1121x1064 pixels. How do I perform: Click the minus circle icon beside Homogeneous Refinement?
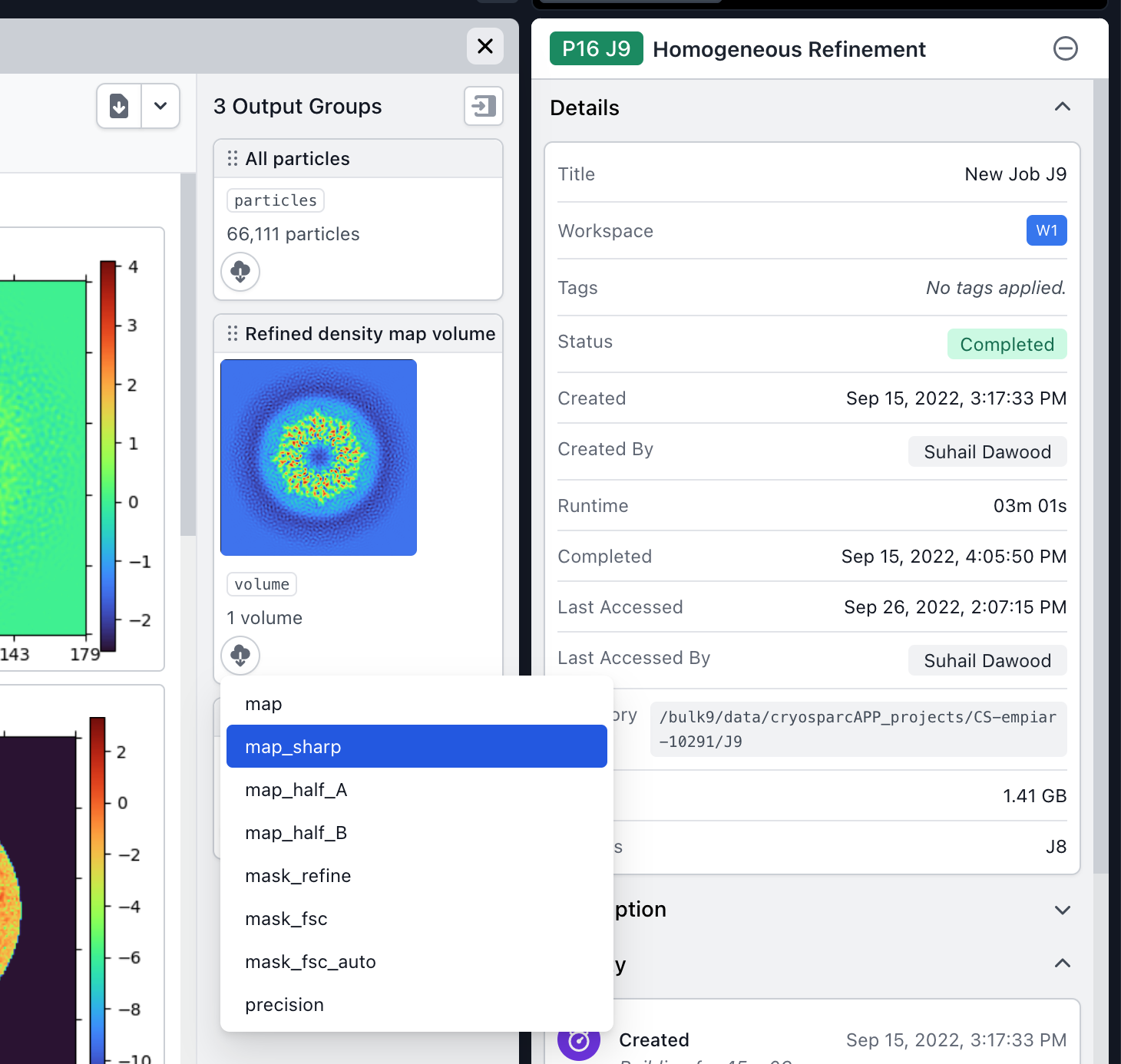pos(1065,49)
